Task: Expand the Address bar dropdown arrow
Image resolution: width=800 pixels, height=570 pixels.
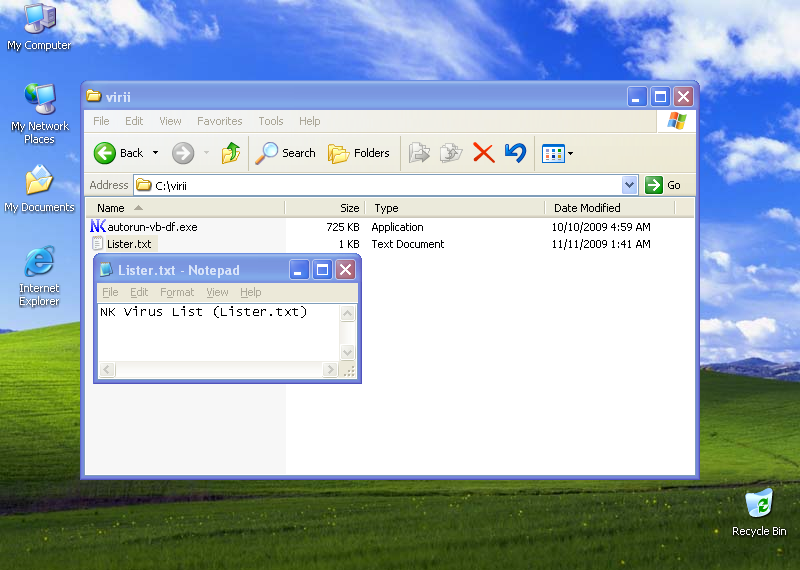Action: 629,185
